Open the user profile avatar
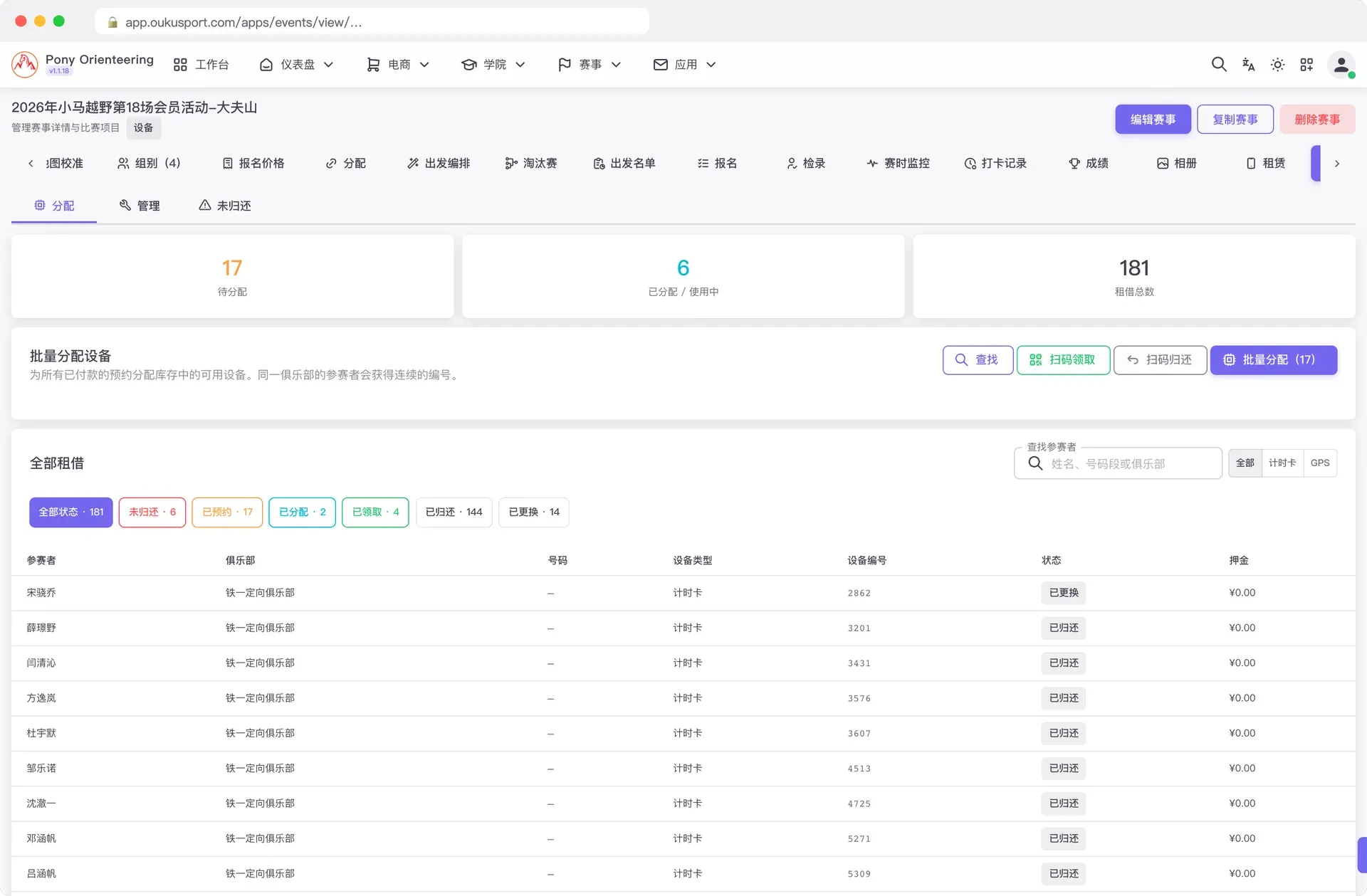The height and width of the screenshot is (896, 1367). pos(1341,65)
